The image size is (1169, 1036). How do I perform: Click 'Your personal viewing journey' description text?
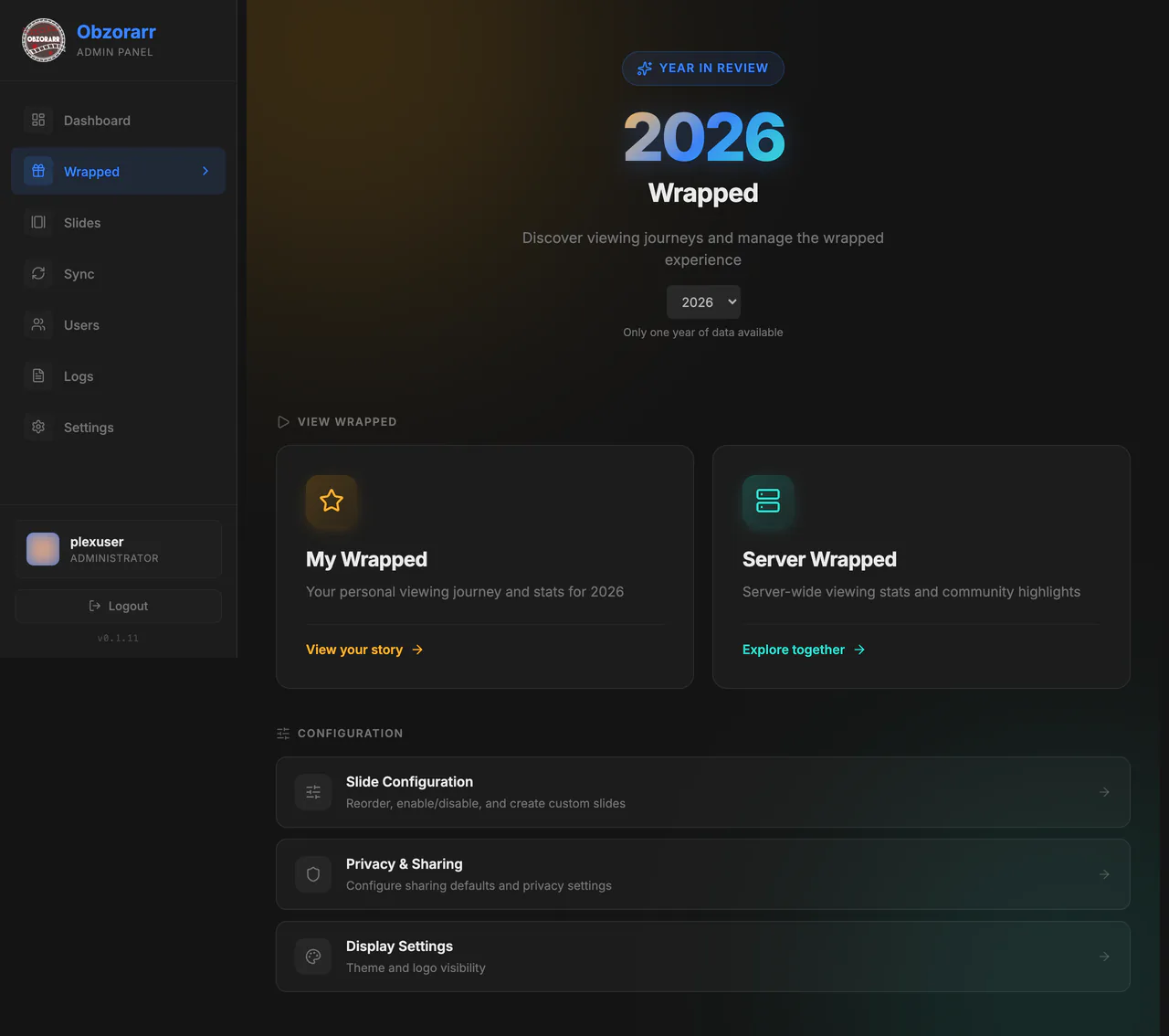465,592
